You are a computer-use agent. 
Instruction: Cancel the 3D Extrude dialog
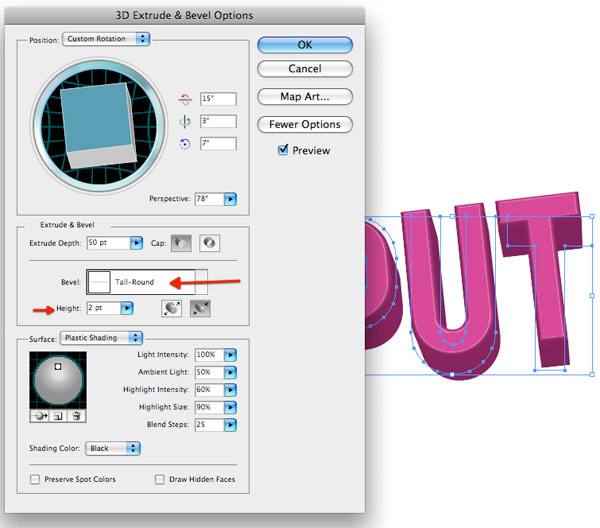click(305, 69)
